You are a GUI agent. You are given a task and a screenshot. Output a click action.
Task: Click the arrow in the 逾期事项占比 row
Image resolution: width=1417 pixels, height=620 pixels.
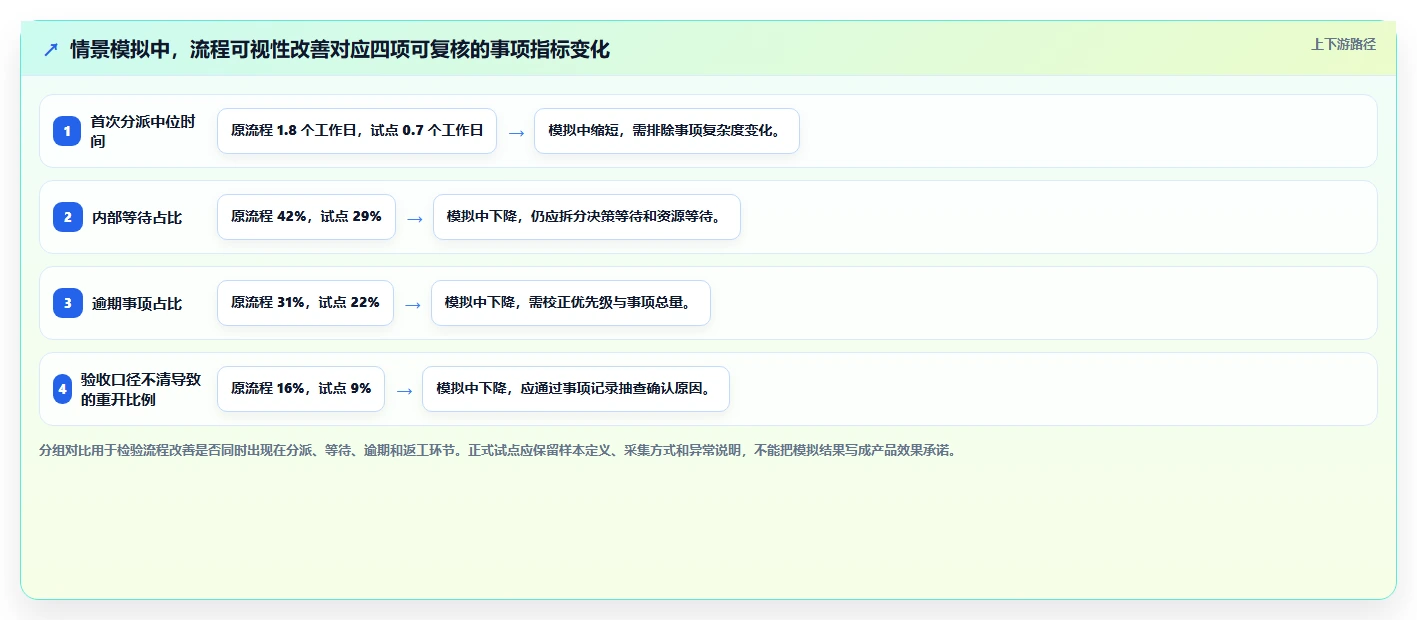pyautogui.click(x=413, y=304)
